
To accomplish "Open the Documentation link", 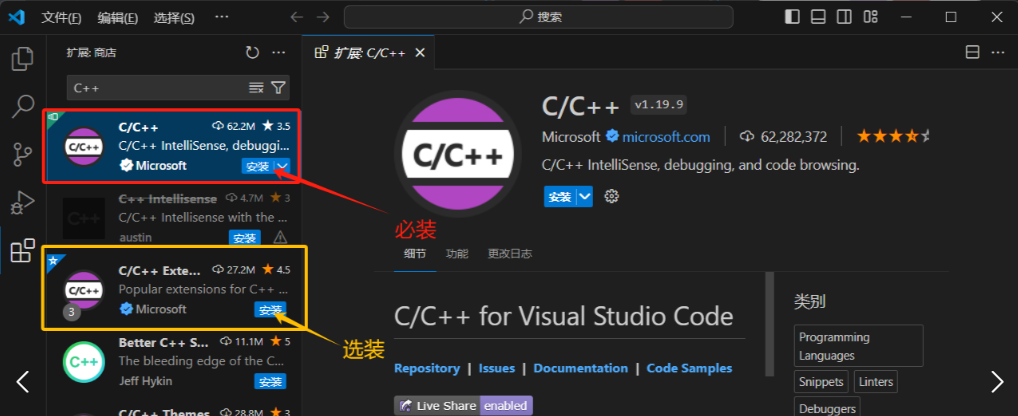I will 580,368.
